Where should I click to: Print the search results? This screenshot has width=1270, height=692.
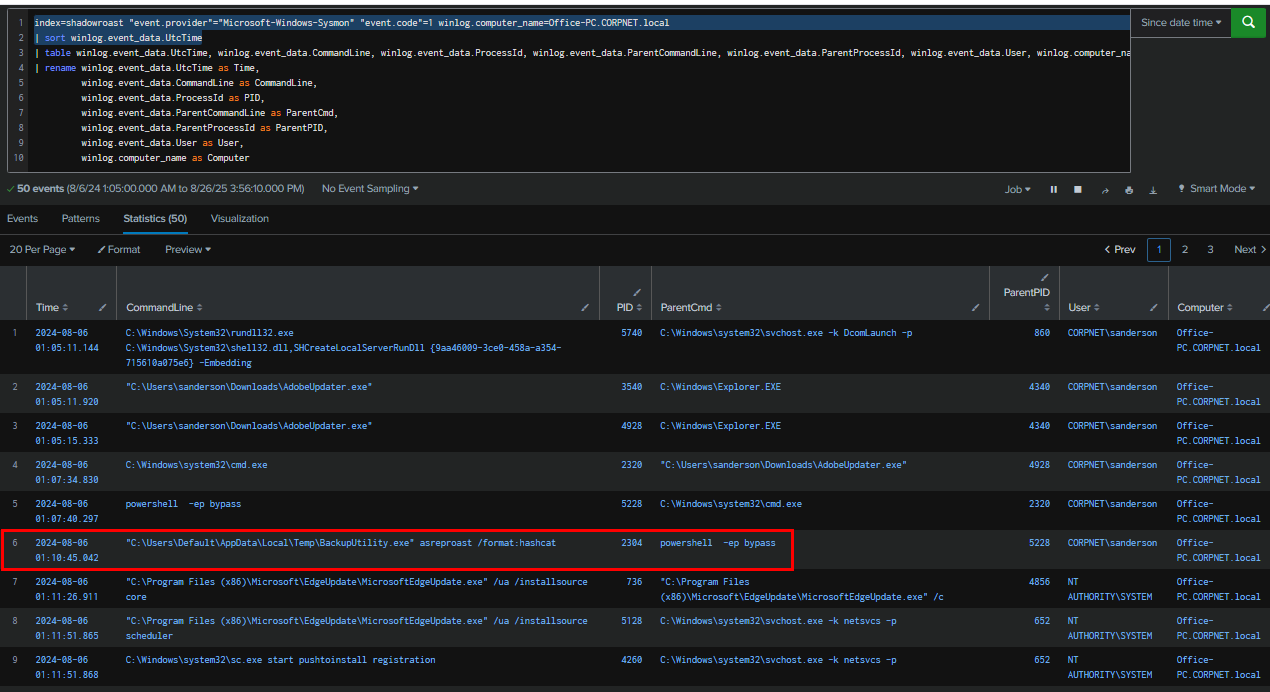1129,189
